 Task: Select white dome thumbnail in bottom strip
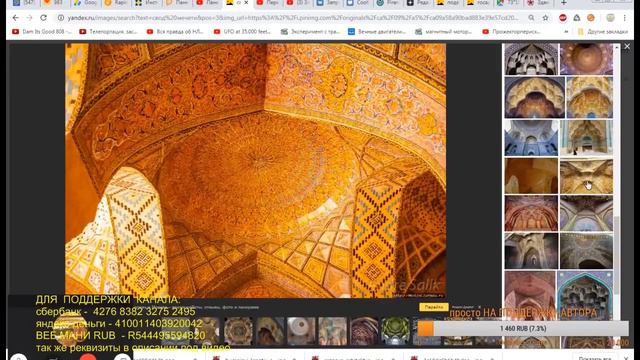click(301, 330)
